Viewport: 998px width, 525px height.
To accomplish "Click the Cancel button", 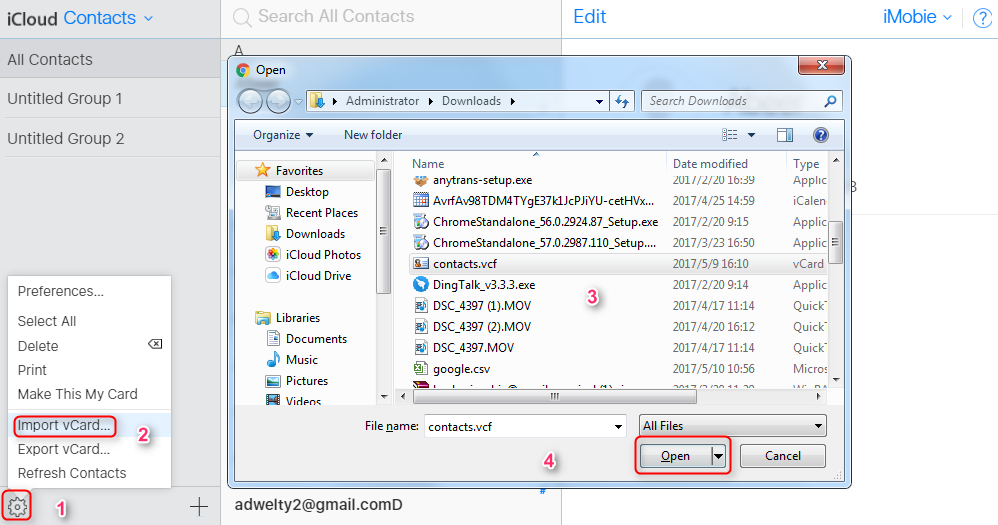I will (783, 456).
